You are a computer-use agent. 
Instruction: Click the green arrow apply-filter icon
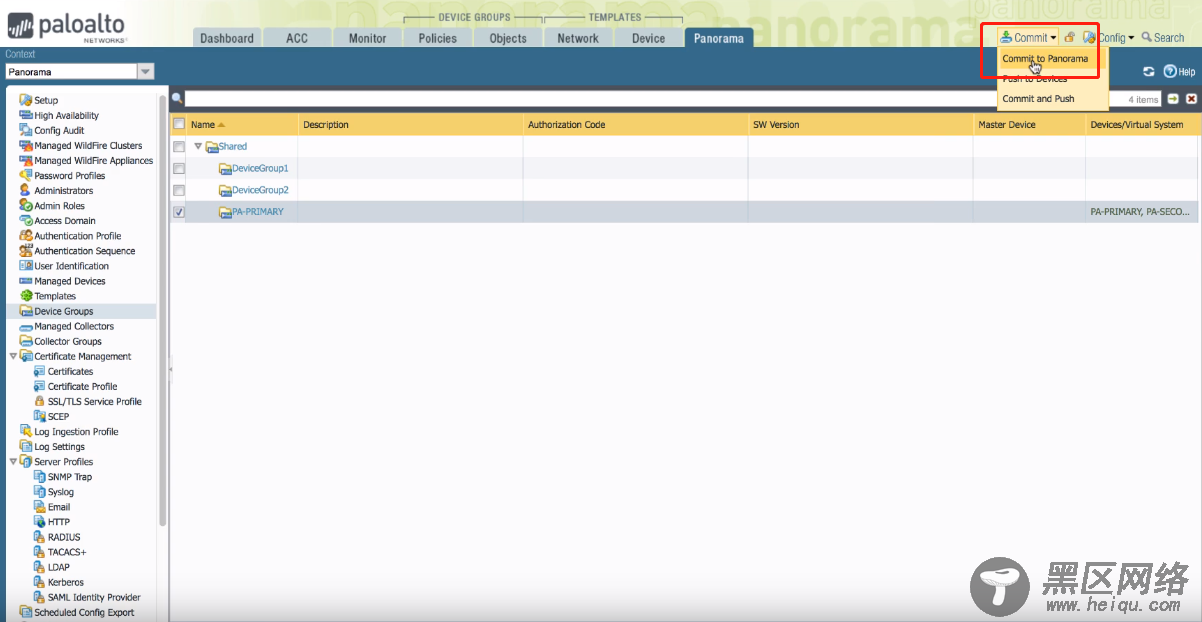point(1173,99)
